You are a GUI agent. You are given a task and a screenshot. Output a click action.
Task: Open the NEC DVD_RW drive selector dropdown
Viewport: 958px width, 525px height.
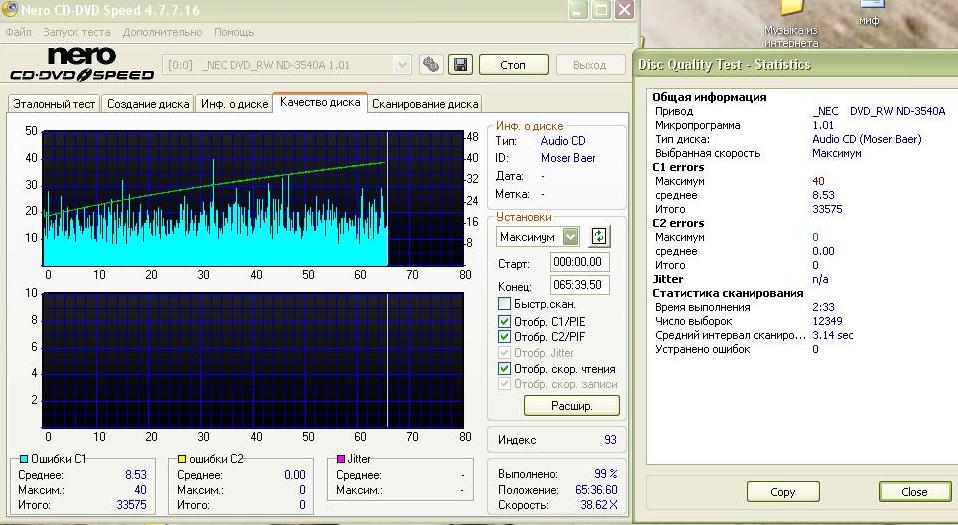[402, 65]
